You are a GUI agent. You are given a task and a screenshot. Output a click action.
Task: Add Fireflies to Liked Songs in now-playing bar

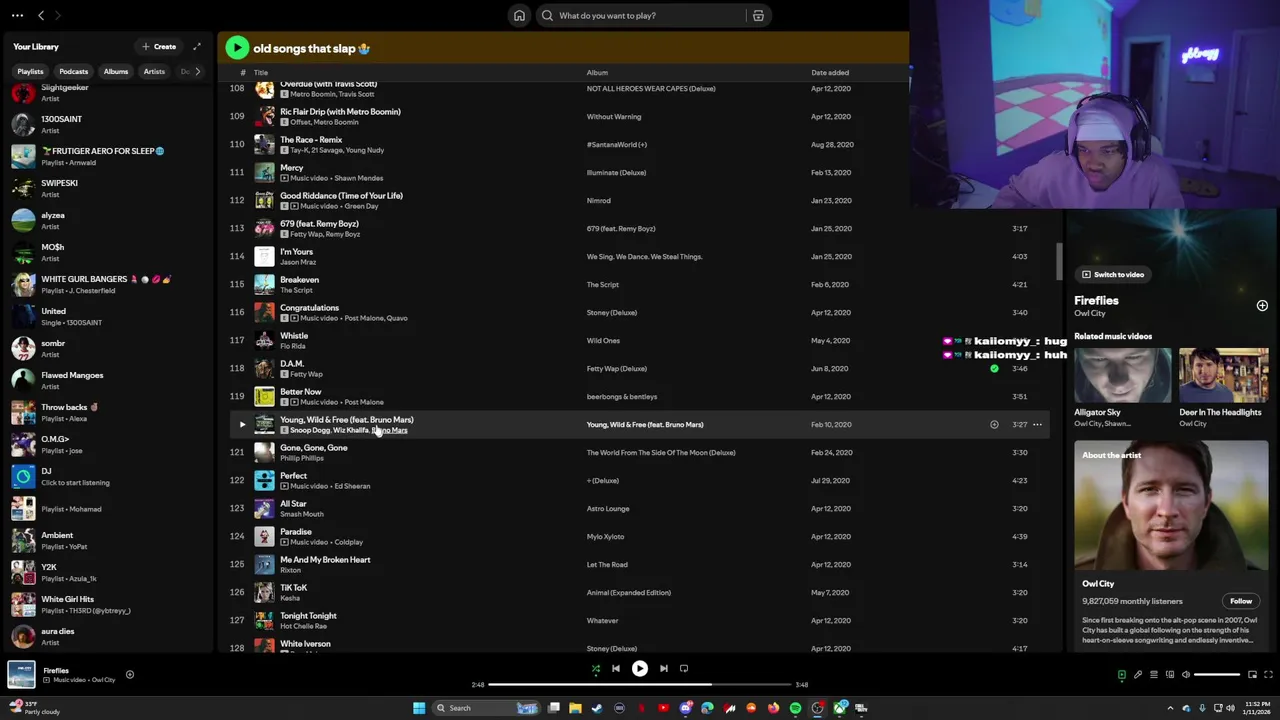[130, 675]
